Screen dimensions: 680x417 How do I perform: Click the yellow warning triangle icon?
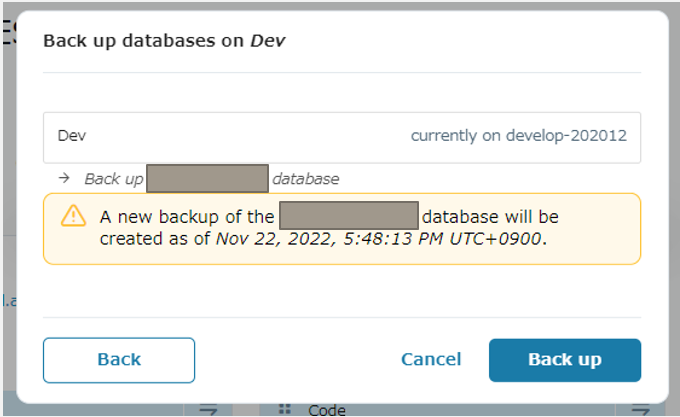tap(73, 215)
